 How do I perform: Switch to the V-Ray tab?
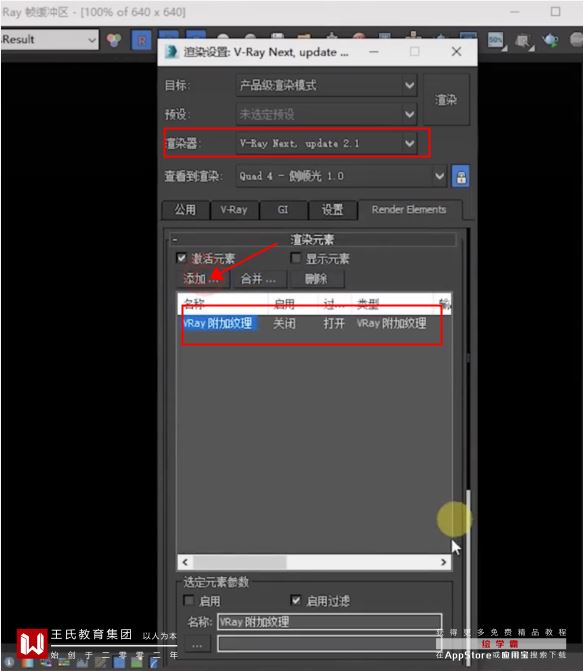(x=234, y=210)
